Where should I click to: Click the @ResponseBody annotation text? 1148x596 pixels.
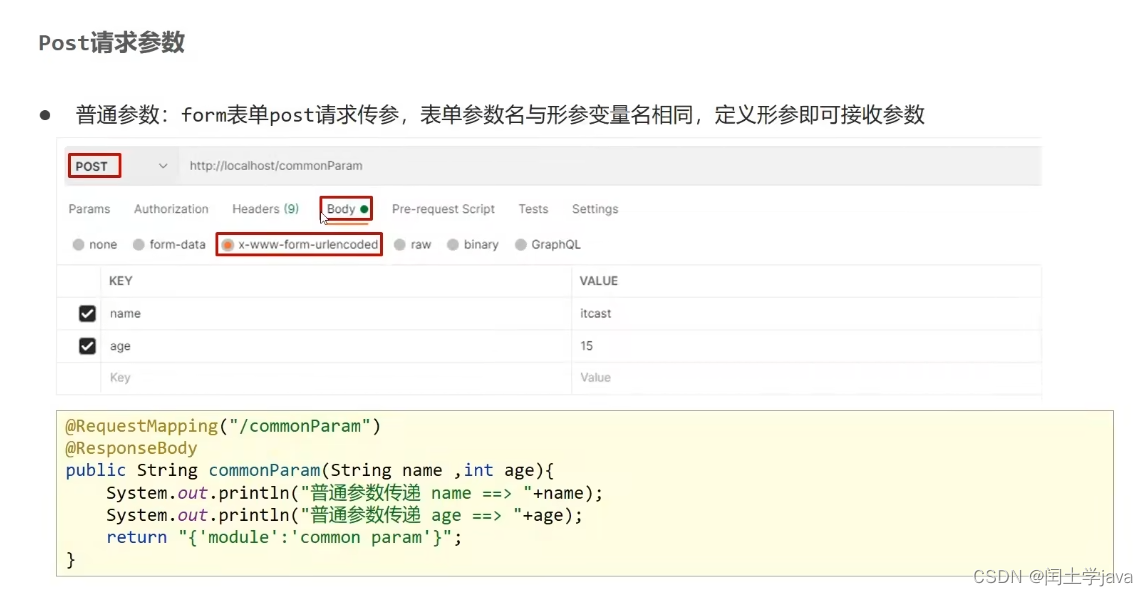point(131,448)
